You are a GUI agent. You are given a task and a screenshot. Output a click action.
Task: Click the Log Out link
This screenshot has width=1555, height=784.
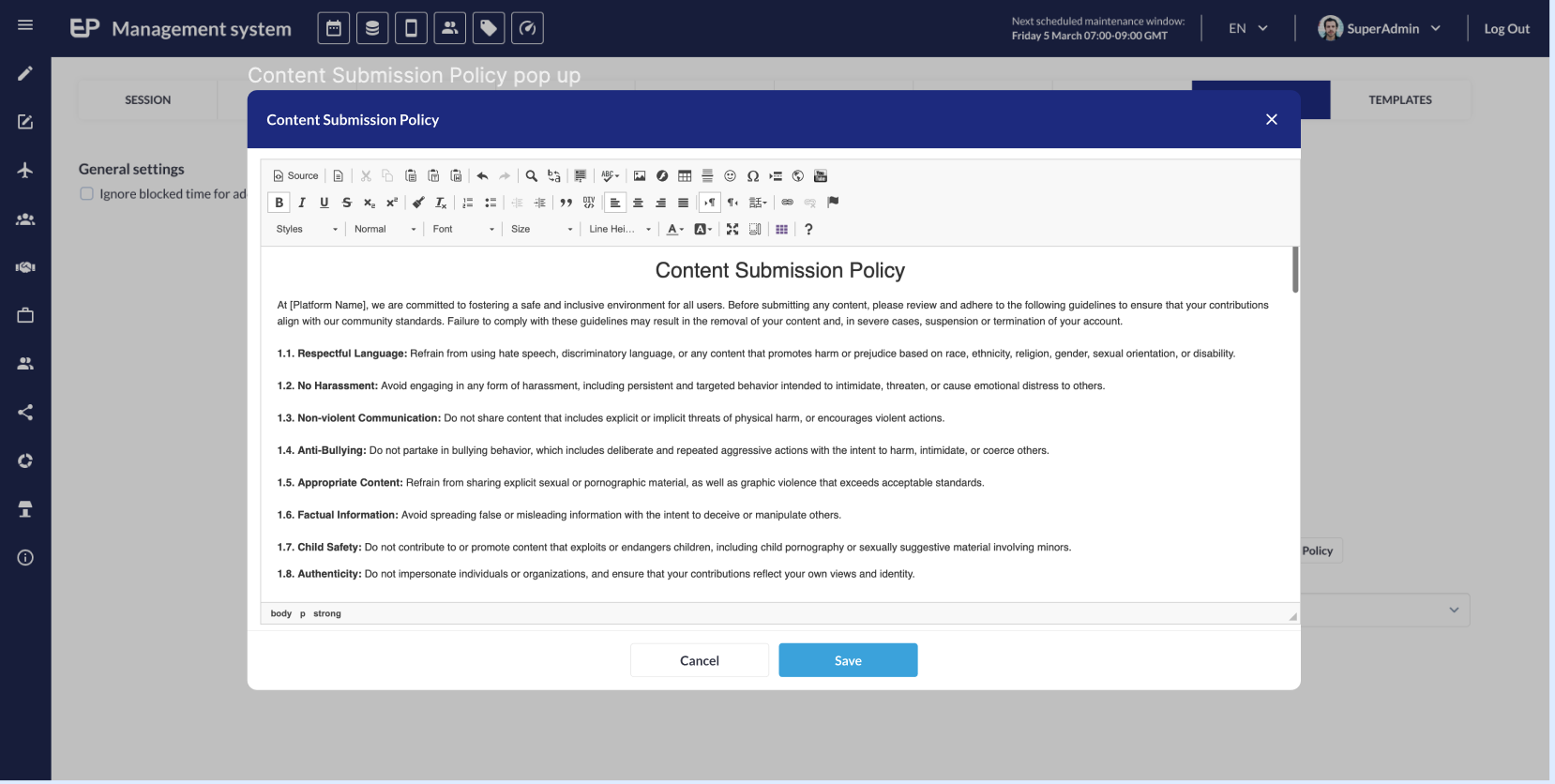pos(1506,29)
